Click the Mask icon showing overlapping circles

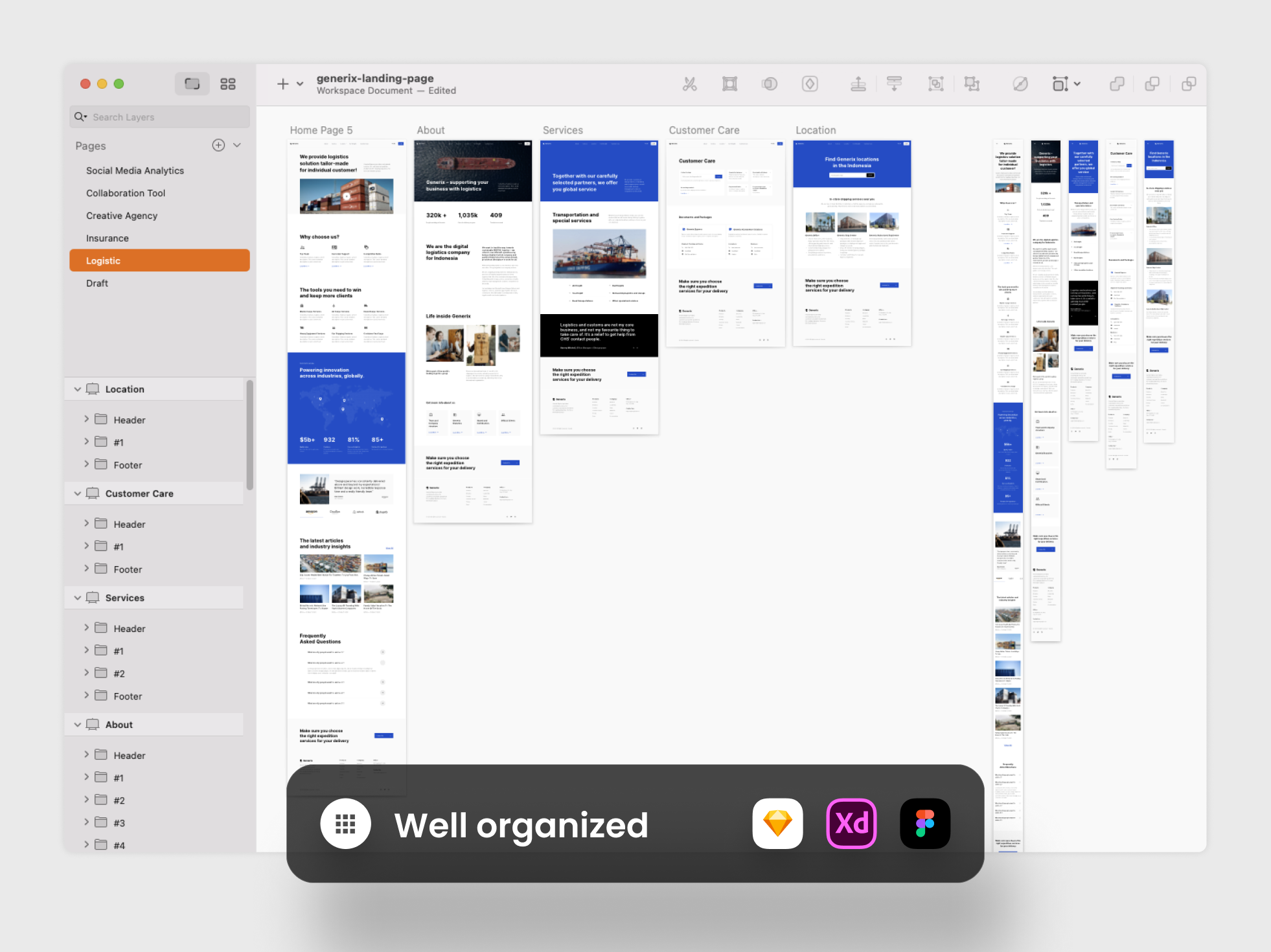[x=770, y=84]
